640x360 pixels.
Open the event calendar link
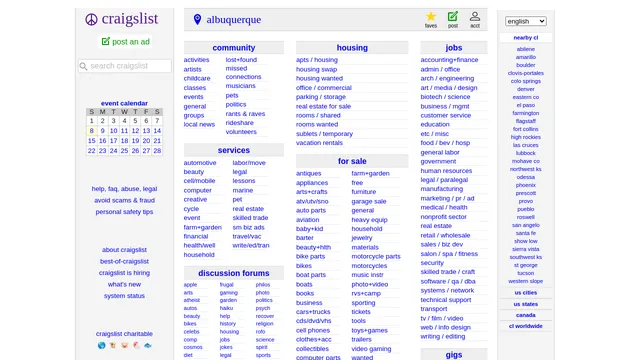(x=124, y=103)
